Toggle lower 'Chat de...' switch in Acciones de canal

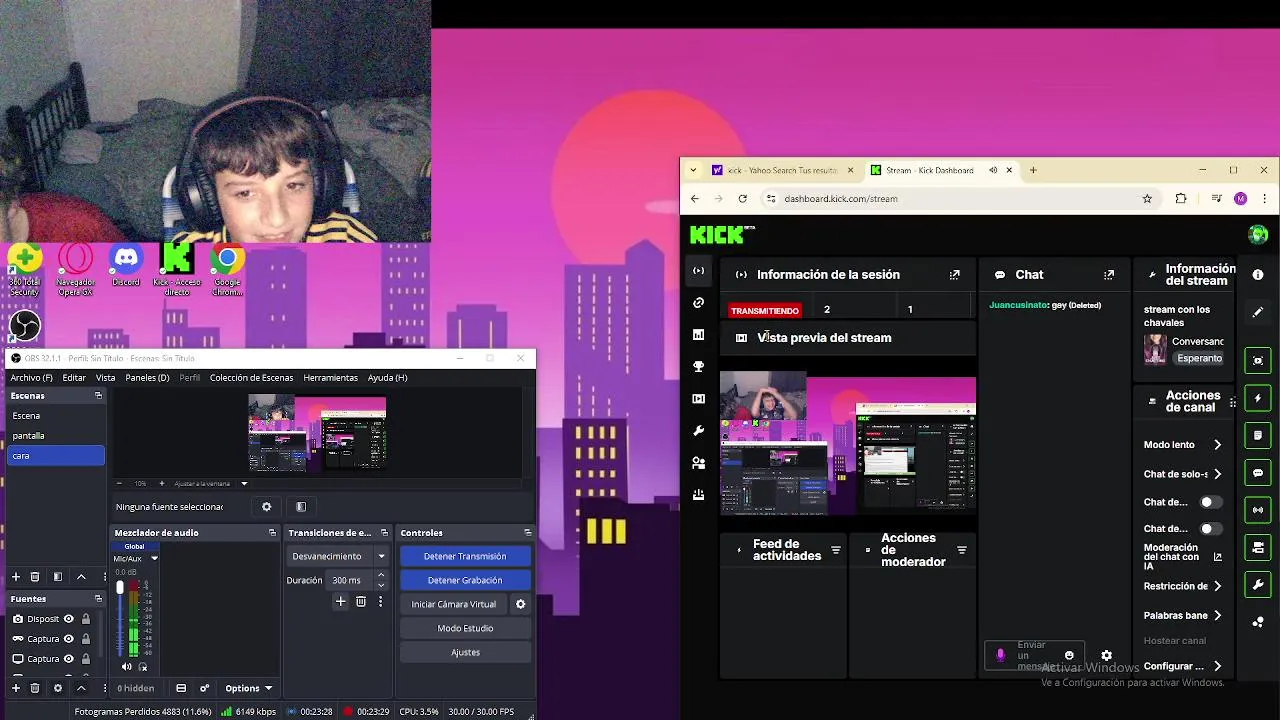tap(1210, 529)
